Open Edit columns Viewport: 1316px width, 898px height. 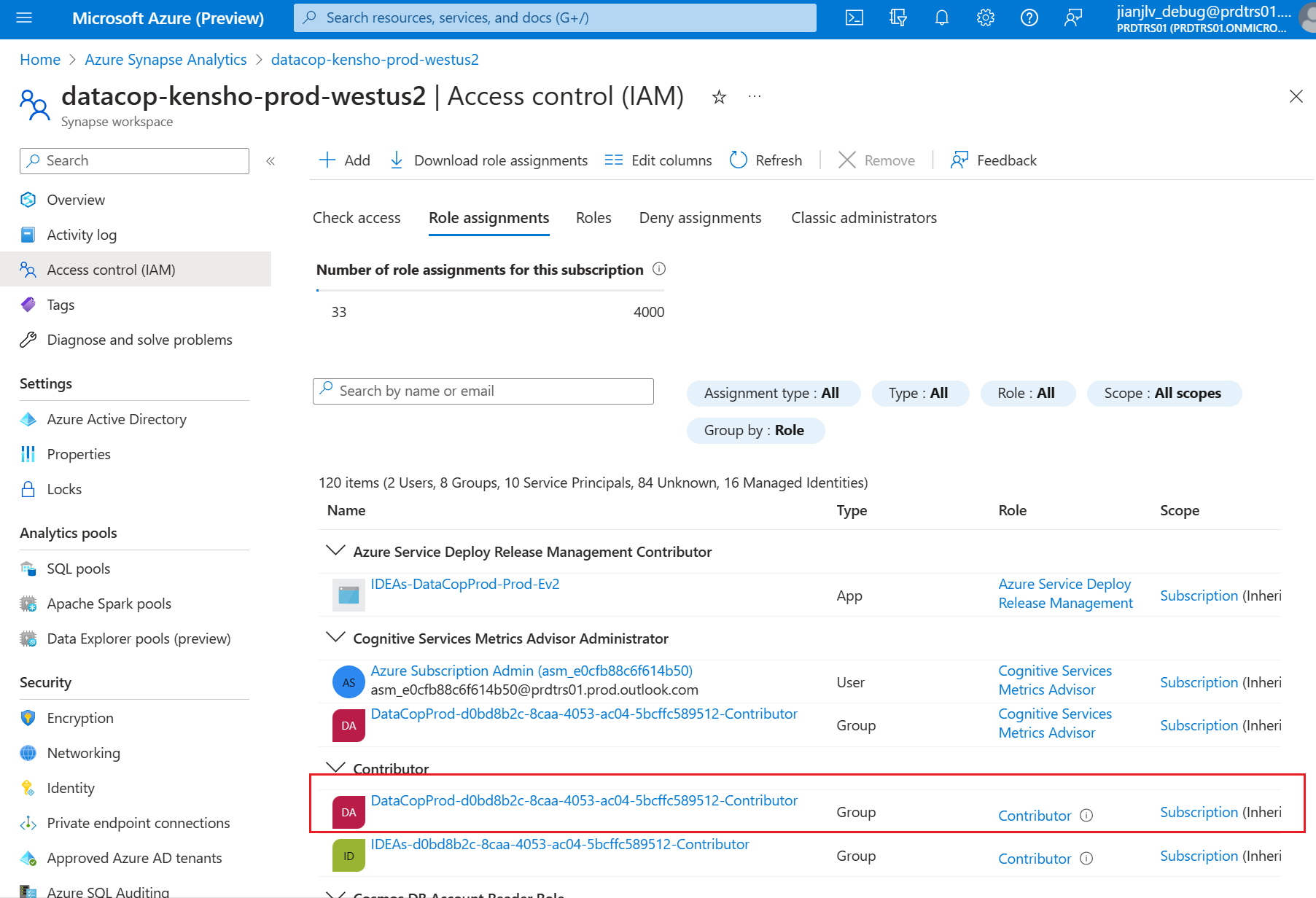pyautogui.click(x=658, y=160)
